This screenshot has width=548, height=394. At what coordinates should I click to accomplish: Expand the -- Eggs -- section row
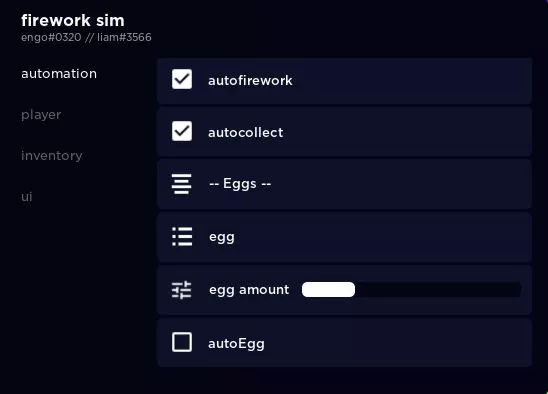pyautogui.click(x=345, y=184)
